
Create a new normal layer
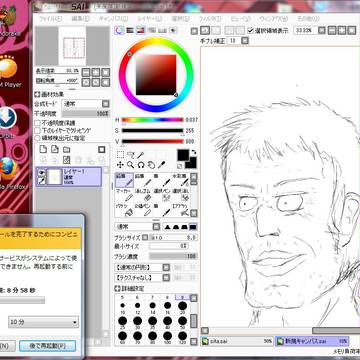point(43,149)
